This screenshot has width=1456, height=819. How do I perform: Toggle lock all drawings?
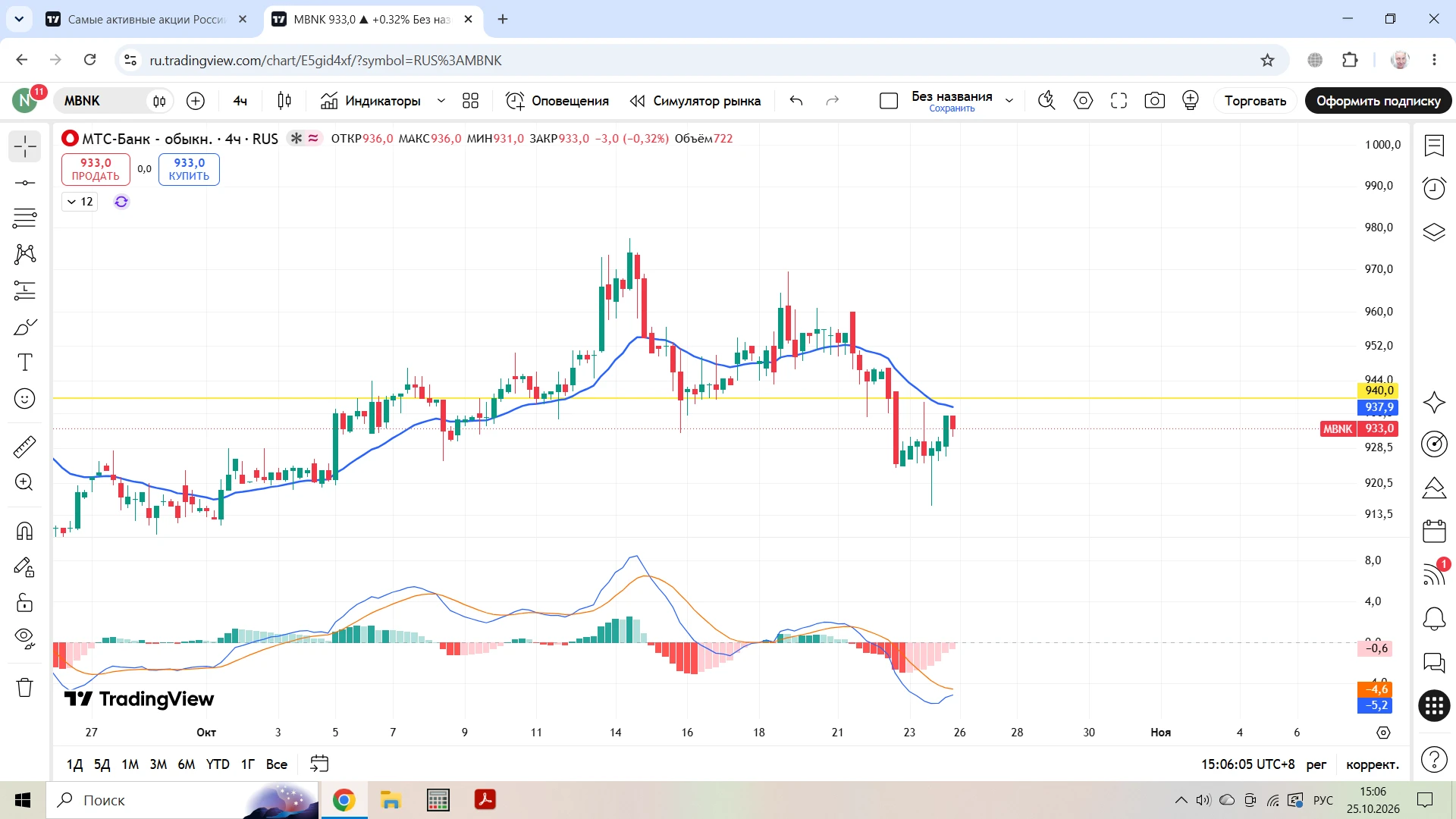(24, 603)
